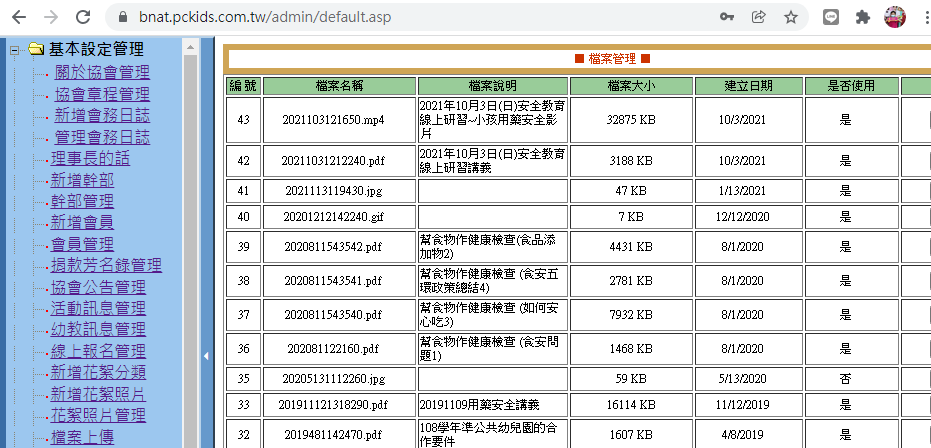The height and width of the screenshot is (448, 931).
Task: Click file name 2020811543541.pdf
Action: pos(332,281)
